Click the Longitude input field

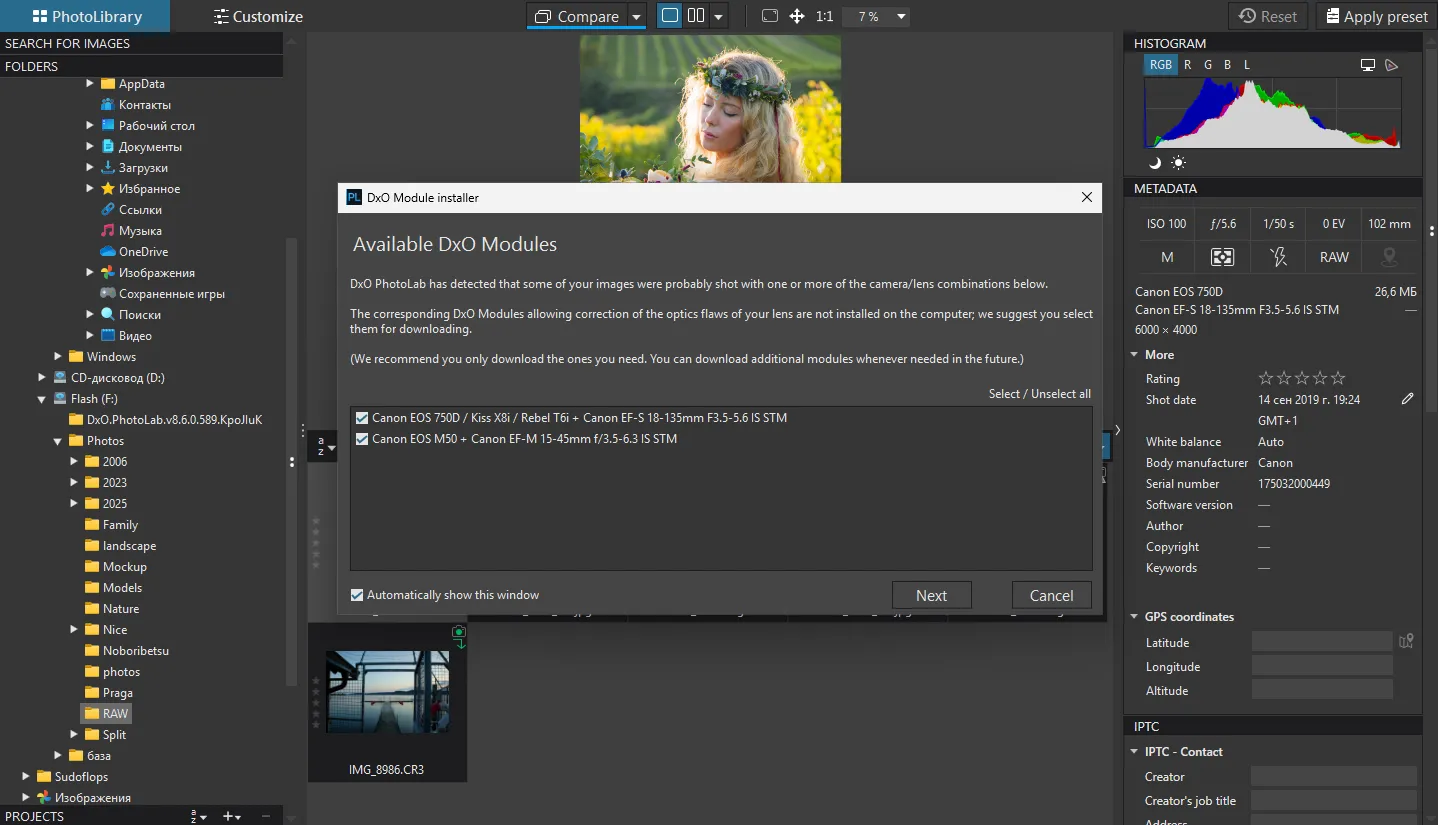point(1322,666)
